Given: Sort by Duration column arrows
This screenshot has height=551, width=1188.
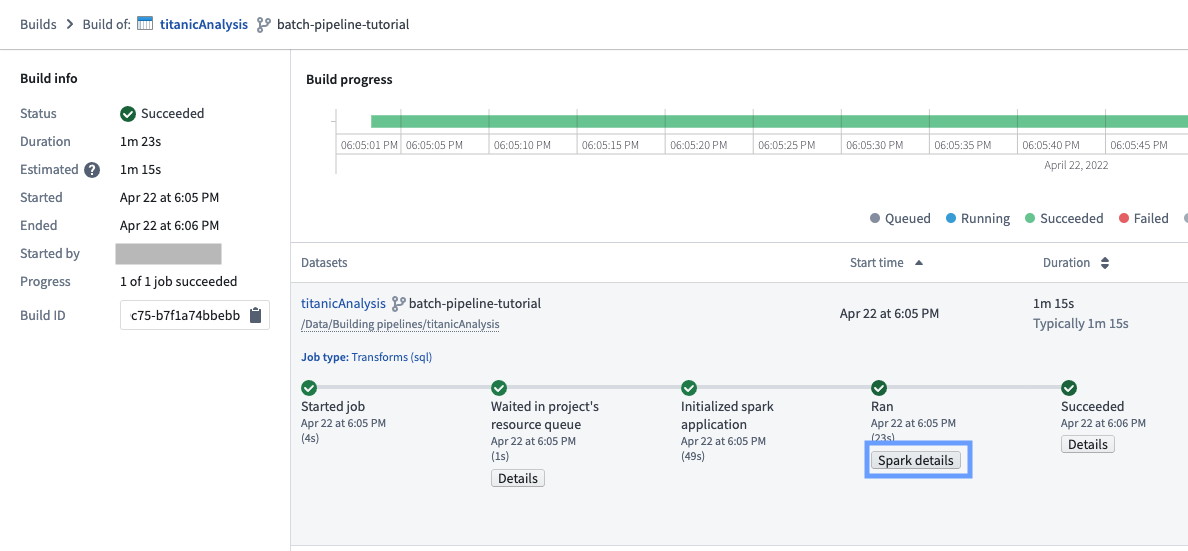Looking at the screenshot, I should point(1105,263).
